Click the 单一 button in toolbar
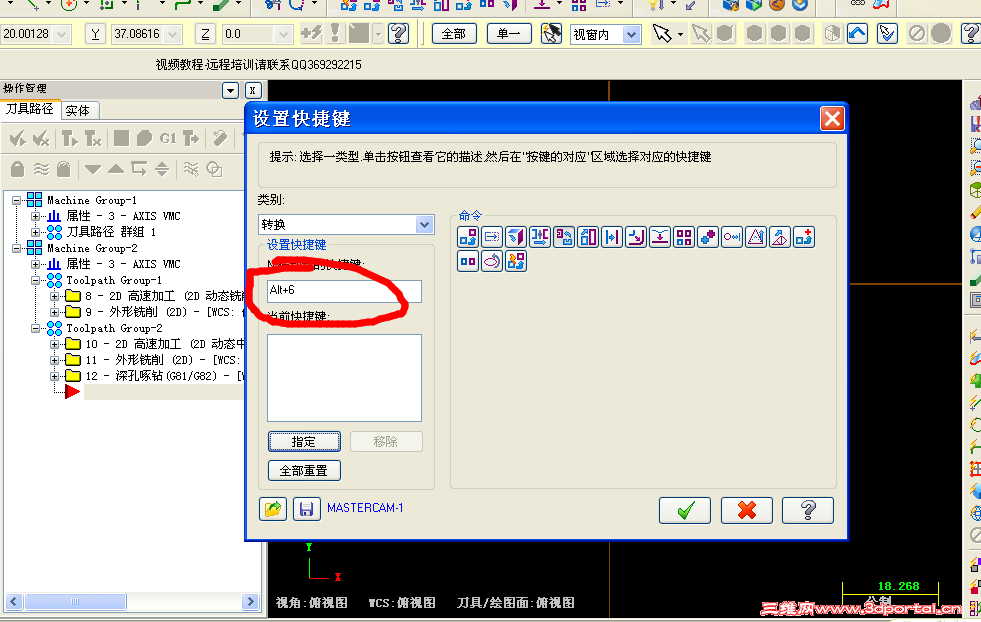The height and width of the screenshot is (622, 981). click(509, 34)
